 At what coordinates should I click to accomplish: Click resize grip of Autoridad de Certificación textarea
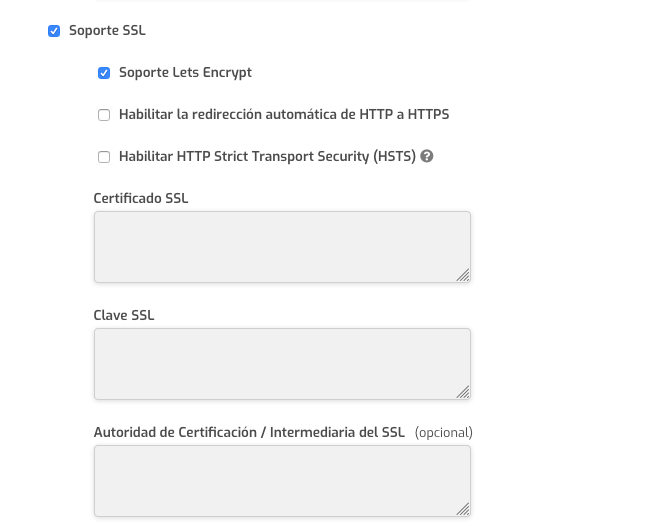pos(463,509)
